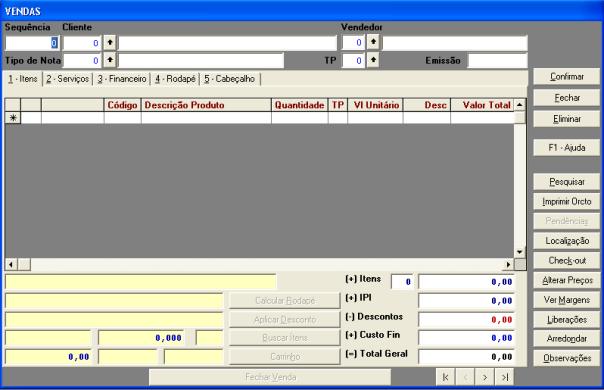Open the Cliente lookup arrow button
Image resolution: width=604 pixels, height=390 pixels.
(x=110, y=42)
